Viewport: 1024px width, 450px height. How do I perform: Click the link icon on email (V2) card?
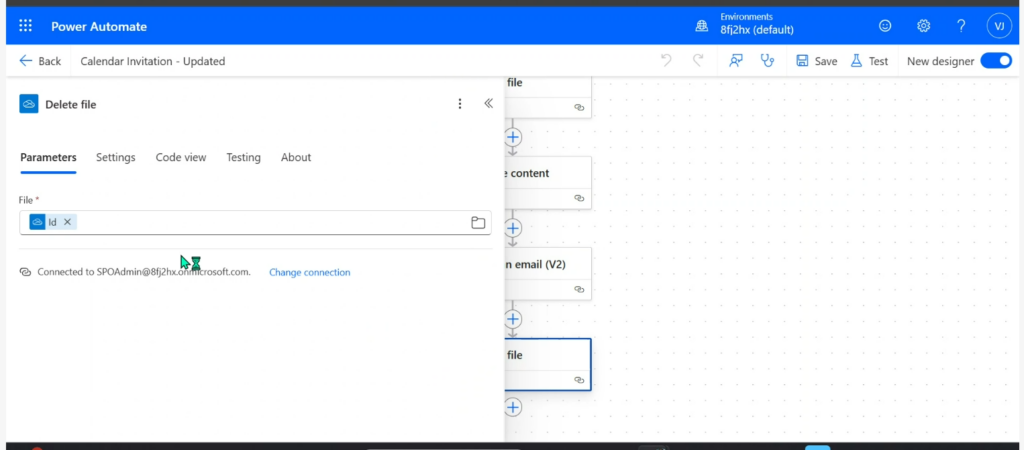pos(579,289)
